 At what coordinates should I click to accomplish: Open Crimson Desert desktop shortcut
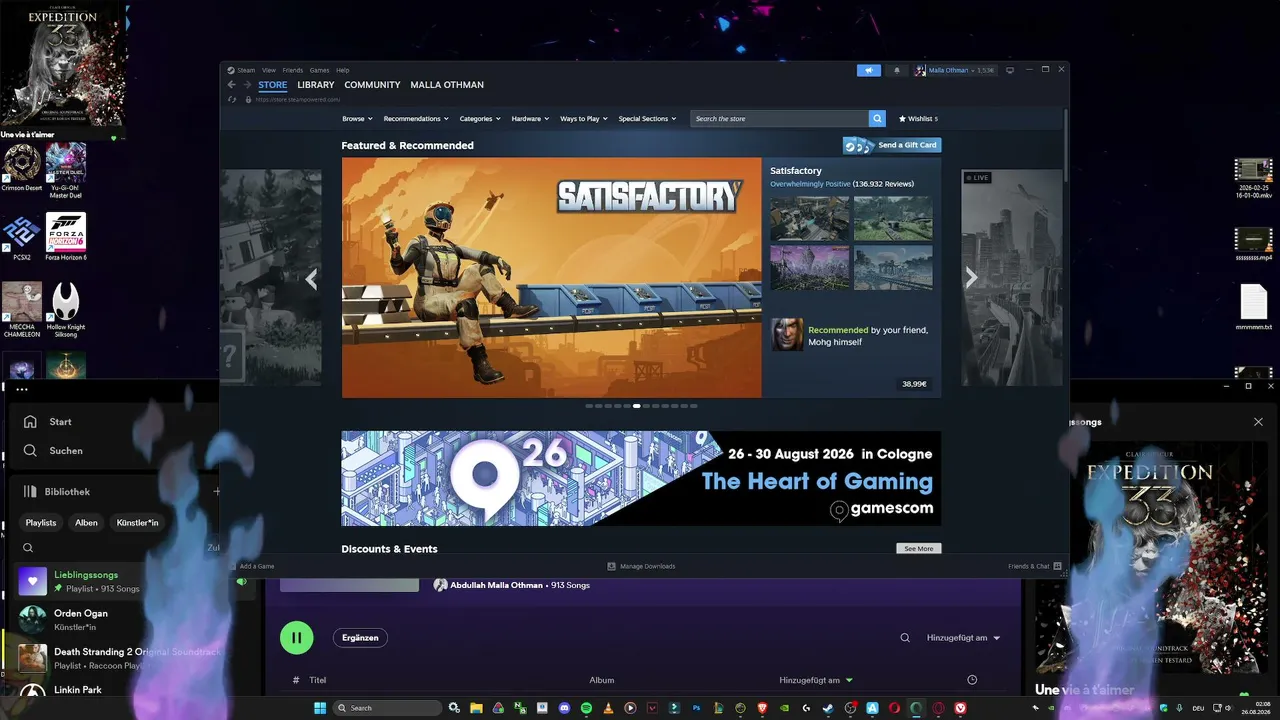pos(22,167)
